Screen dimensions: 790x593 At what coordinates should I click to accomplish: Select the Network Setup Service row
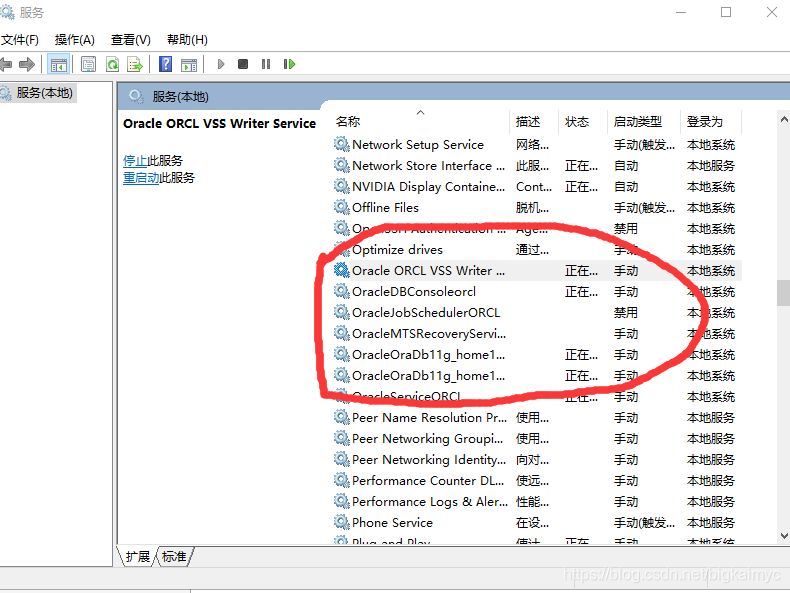tap(537, 145)
